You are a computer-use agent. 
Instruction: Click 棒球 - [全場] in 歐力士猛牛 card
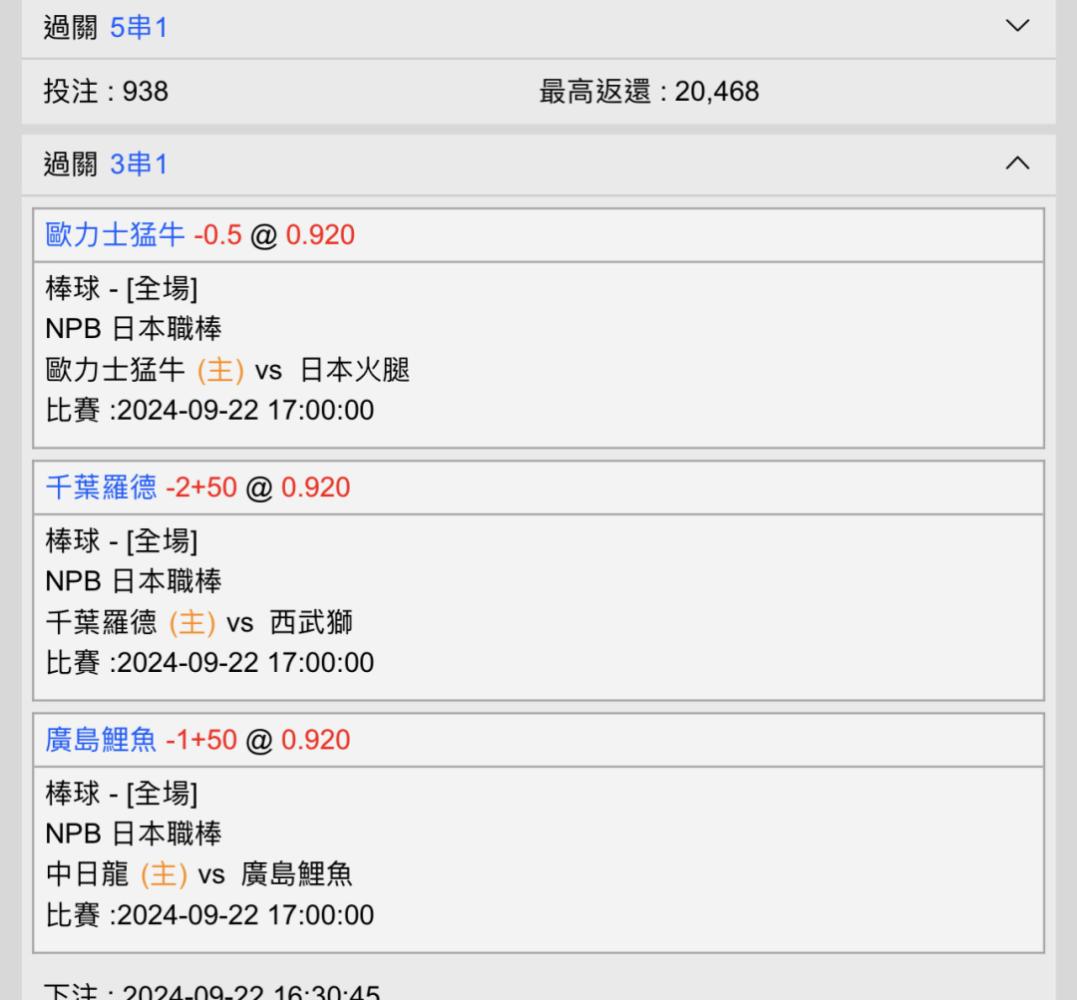(x=122, y=288)
